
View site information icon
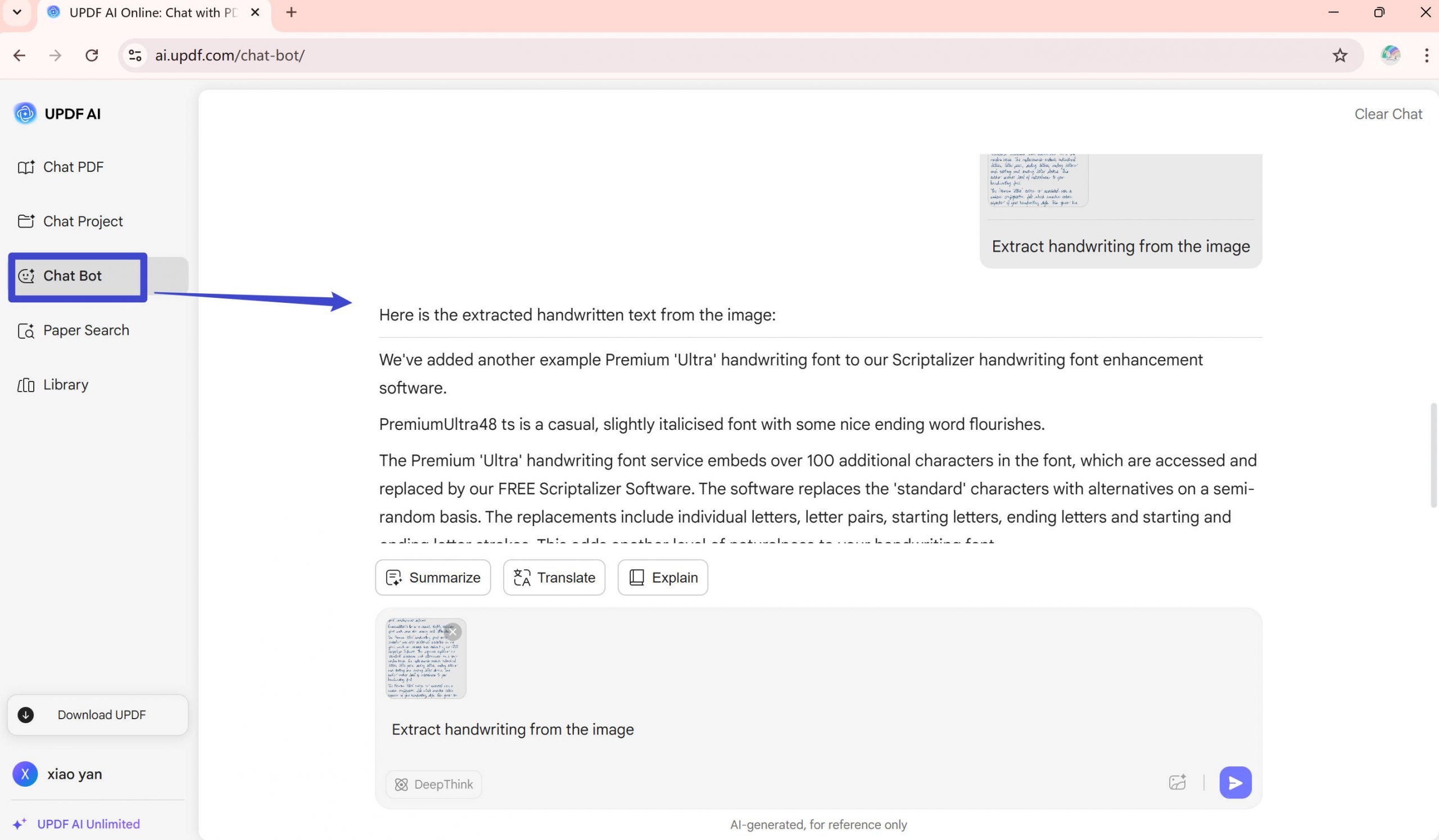coord(135,56)
